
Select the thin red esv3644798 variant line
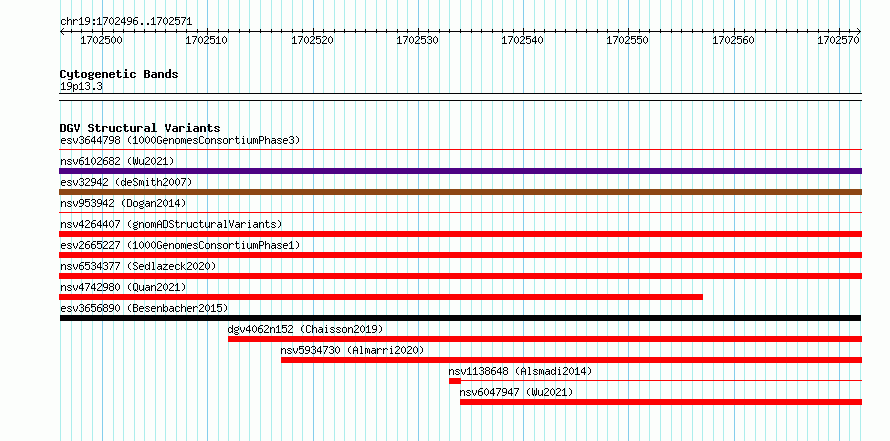[460, 150]
